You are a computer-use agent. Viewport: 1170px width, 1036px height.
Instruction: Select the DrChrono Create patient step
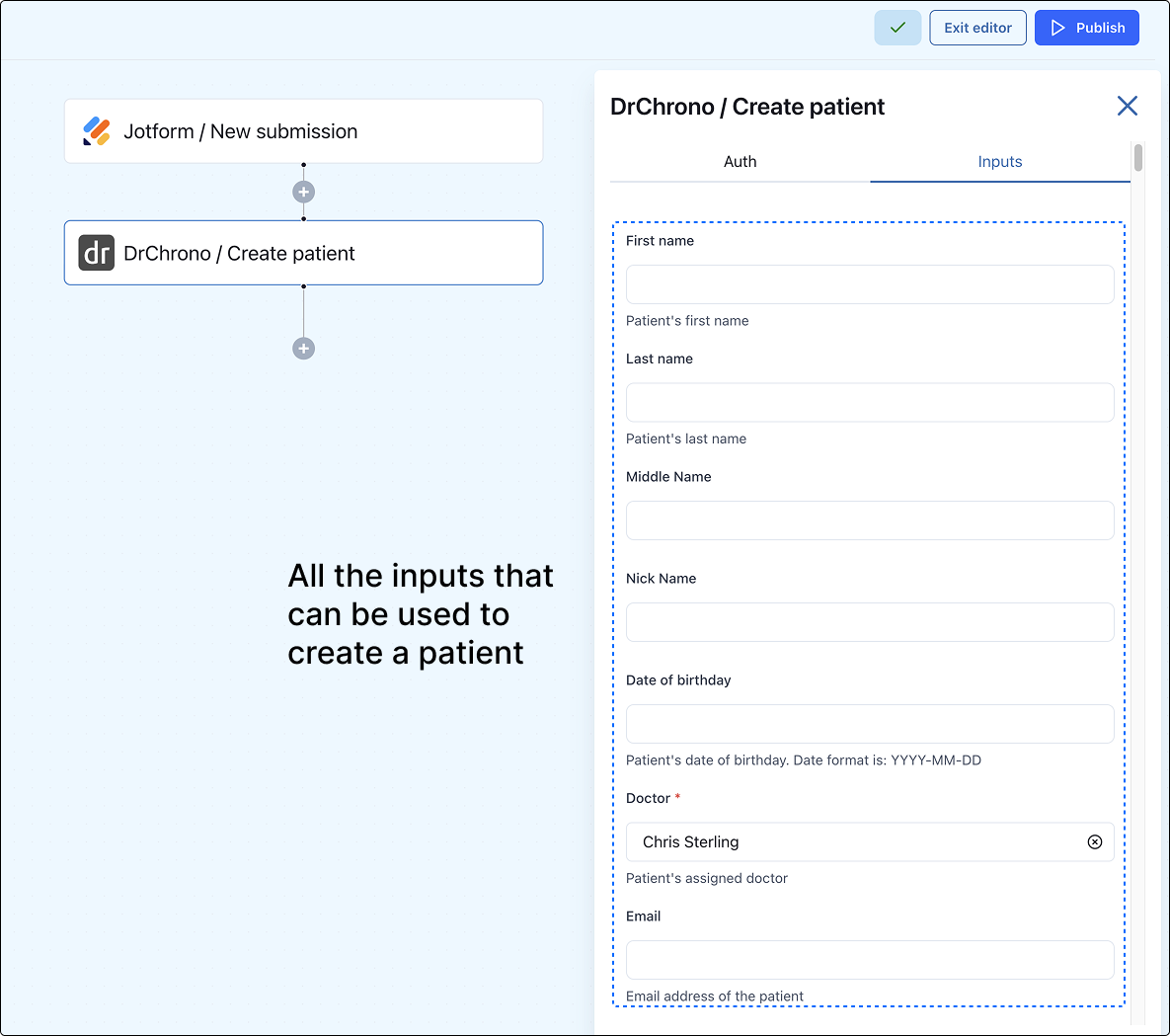coord(304,253)
